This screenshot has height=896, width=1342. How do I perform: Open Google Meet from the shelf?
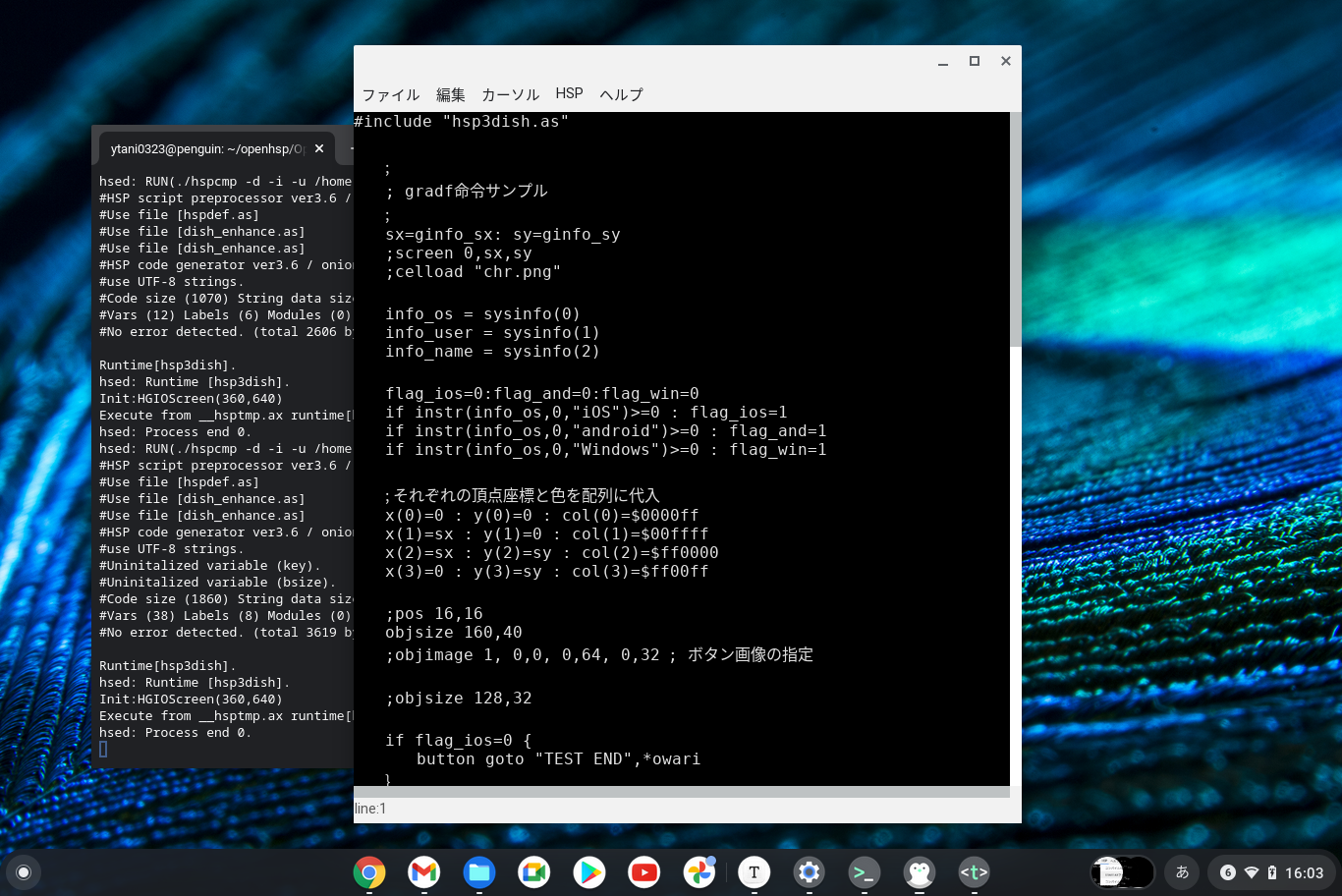pyautogui.click(x=534, y=872)
